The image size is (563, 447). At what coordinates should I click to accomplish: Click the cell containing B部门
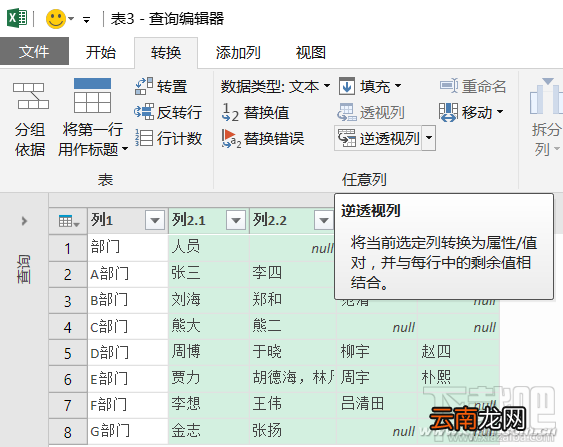coord(128,301)
